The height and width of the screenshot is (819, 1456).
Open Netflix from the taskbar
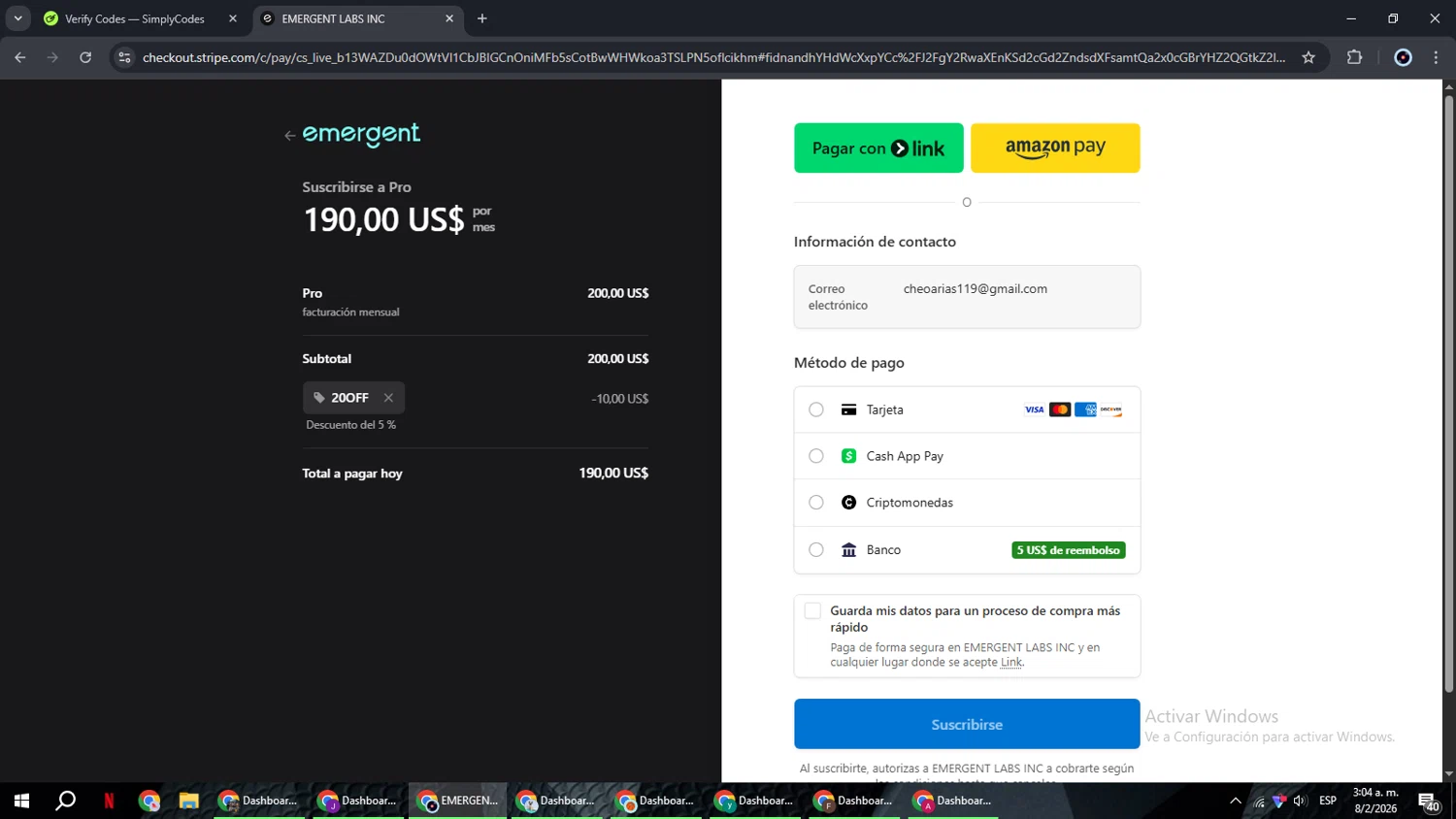point(109,801)
